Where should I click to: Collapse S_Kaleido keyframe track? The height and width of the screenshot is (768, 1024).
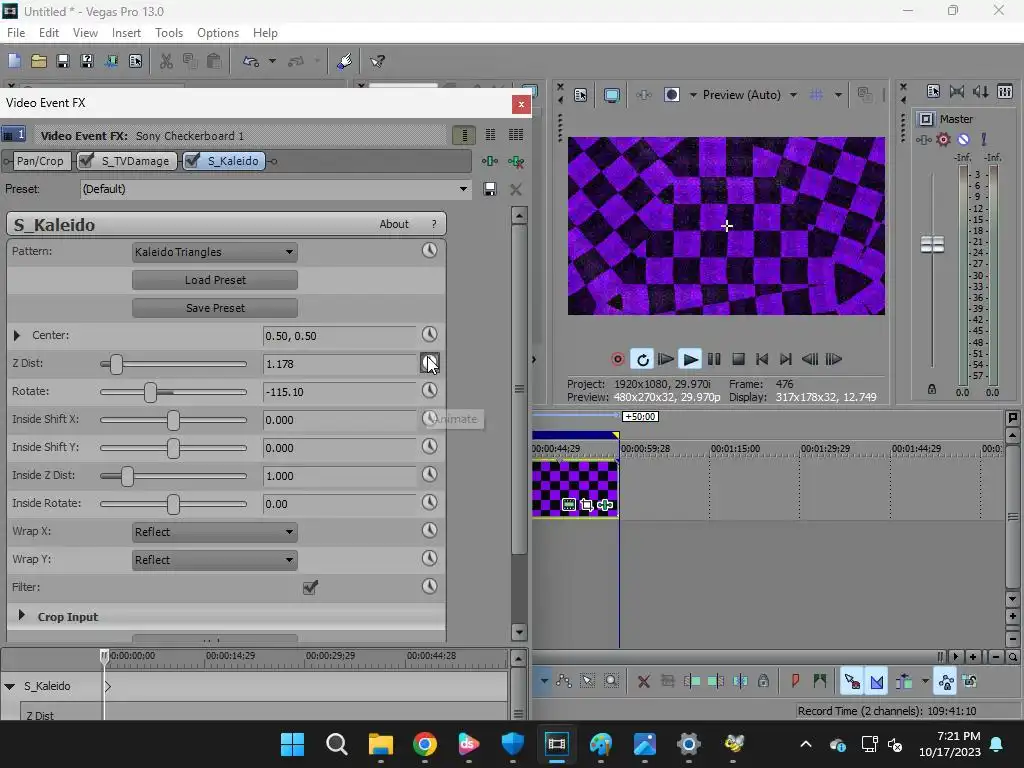click(x=10, y=686)
